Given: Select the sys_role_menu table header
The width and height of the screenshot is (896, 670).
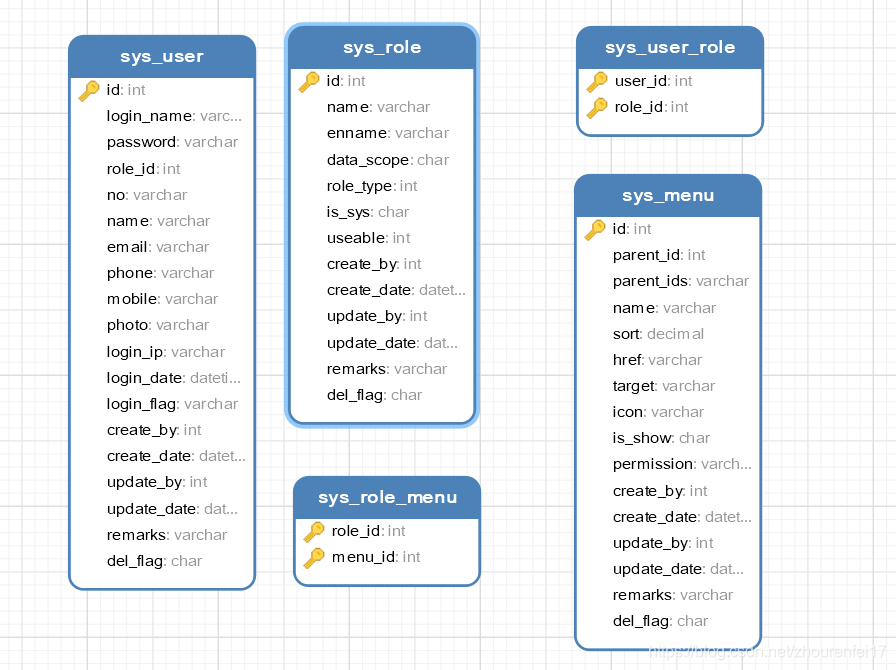Looking at the screenshot, I should click(386, 497).
